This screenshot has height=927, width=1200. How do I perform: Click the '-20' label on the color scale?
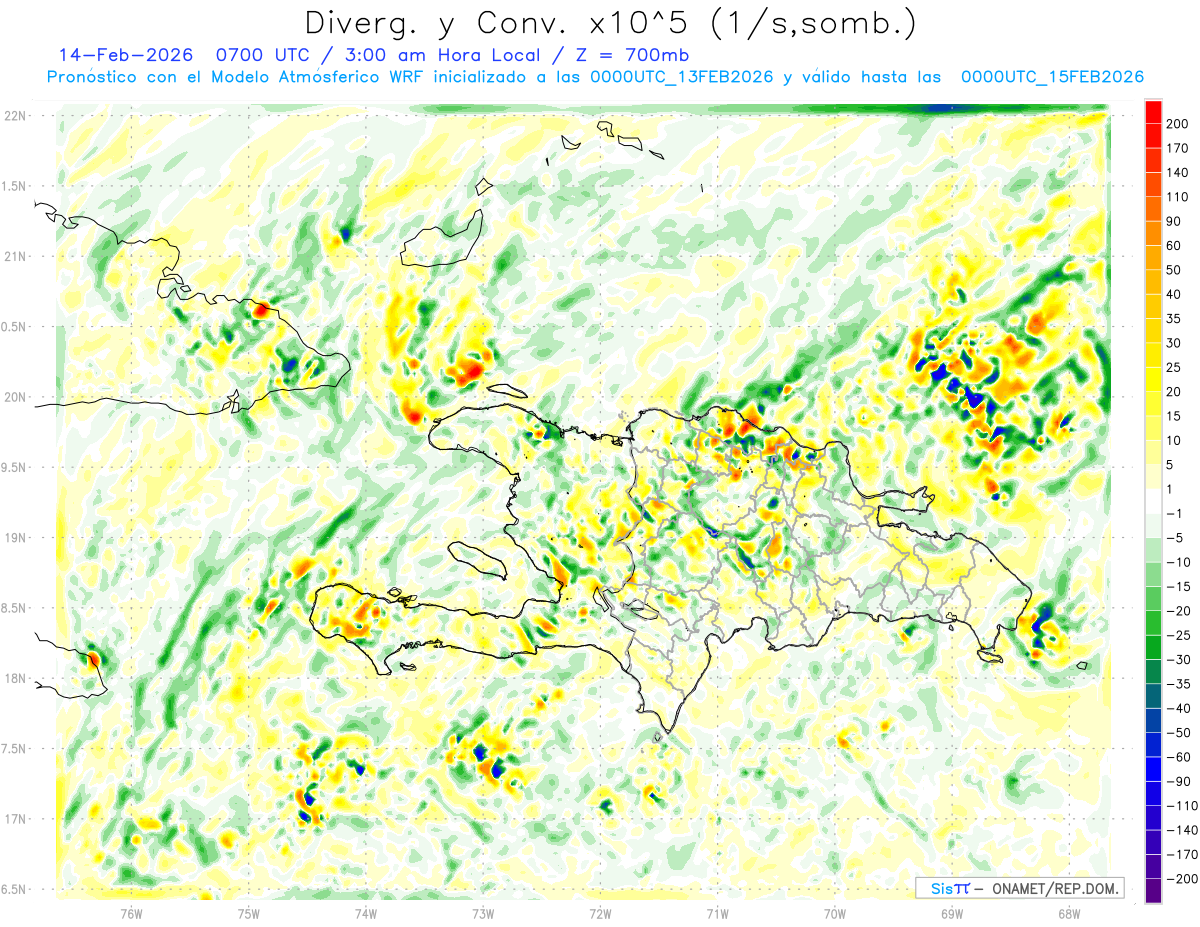point(1179,611)
